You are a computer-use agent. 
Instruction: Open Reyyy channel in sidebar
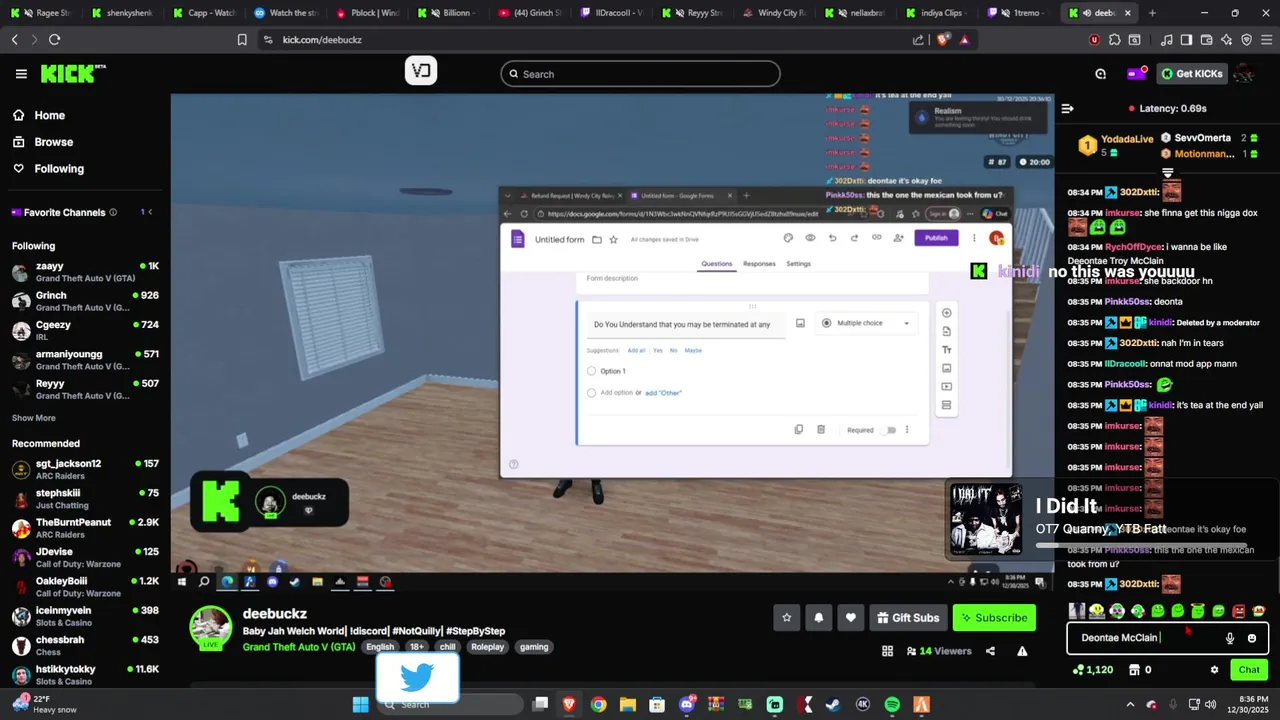click(85, 390)
